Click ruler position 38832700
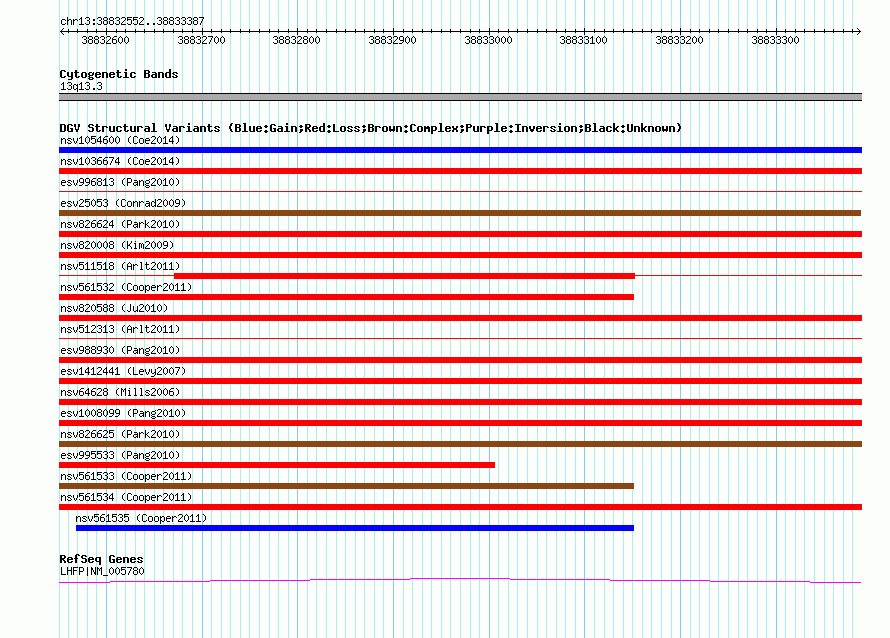This screenshot has width=890, height=638. pyautogui.click(x=201, y=40)
